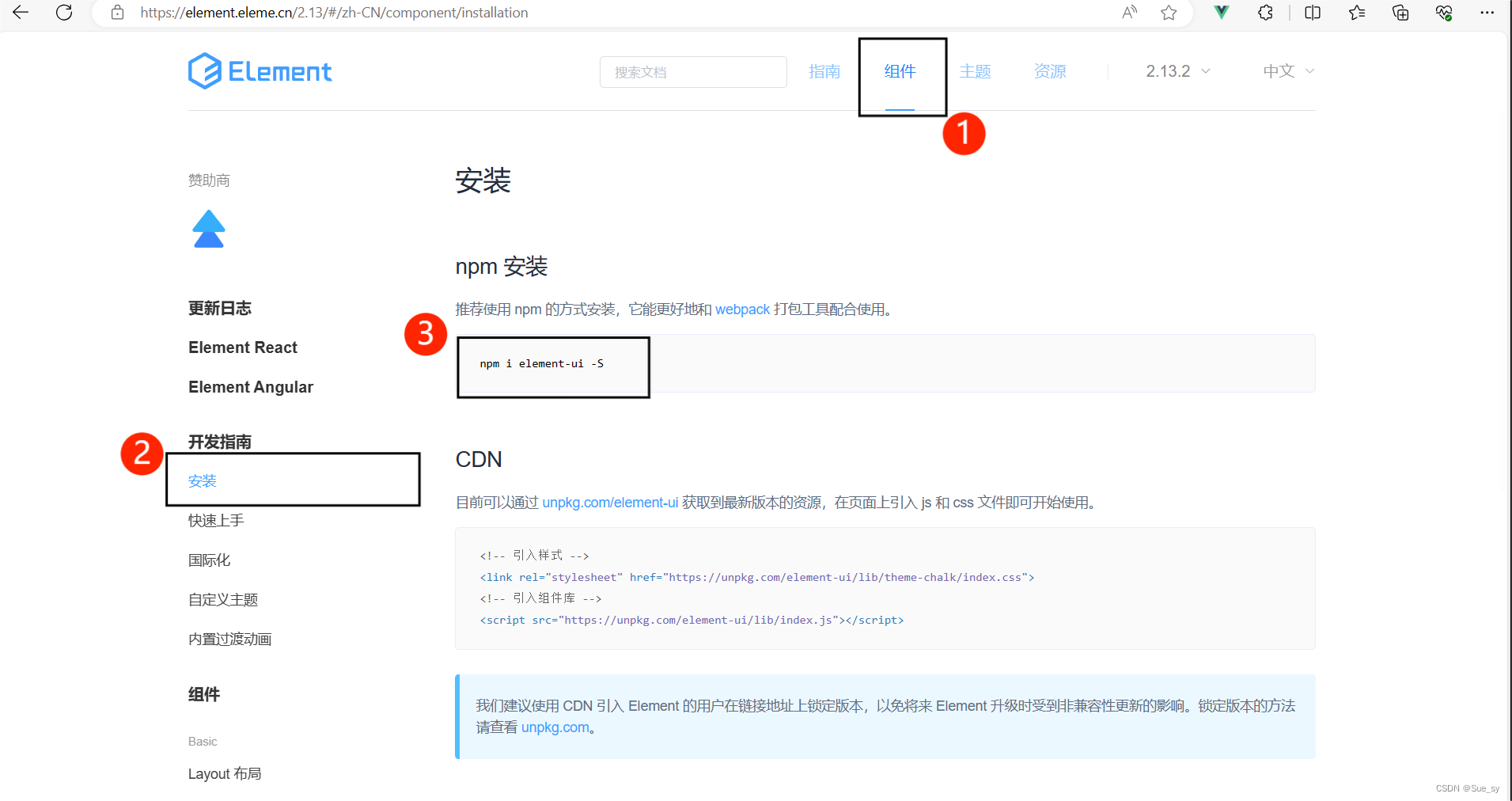Switch to the 主题 tab

click(x=975, y=71)
